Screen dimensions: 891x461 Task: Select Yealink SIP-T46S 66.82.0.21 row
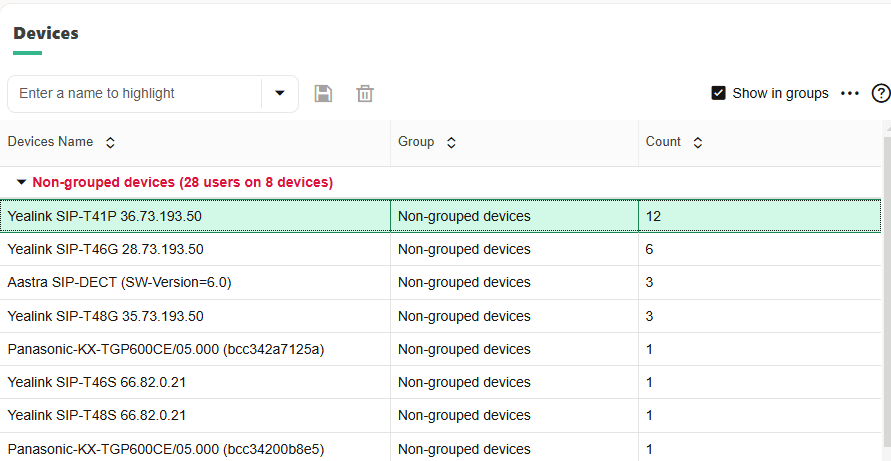tap(440, 382)
